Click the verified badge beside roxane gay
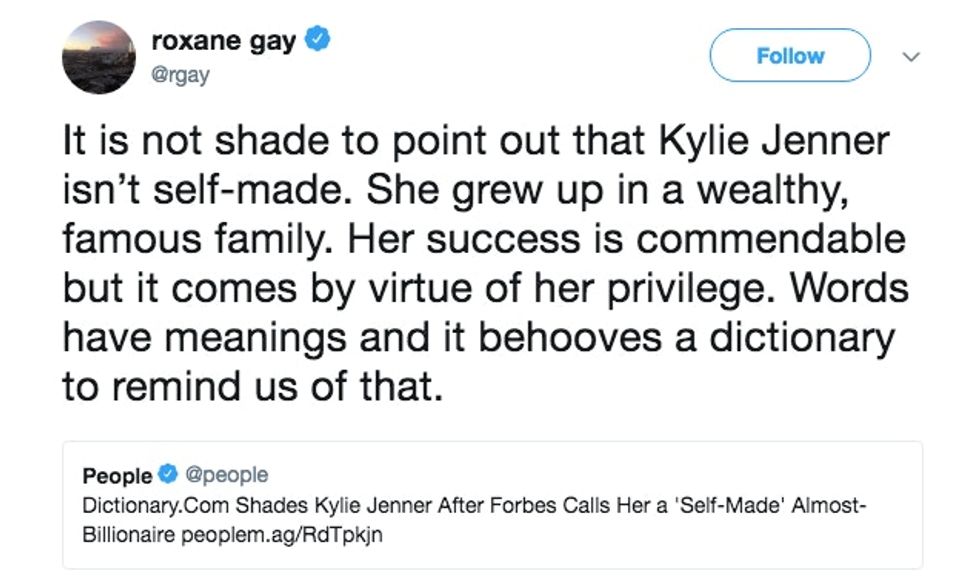The height and width of the screenshot is (583, 980). [319, 42]
